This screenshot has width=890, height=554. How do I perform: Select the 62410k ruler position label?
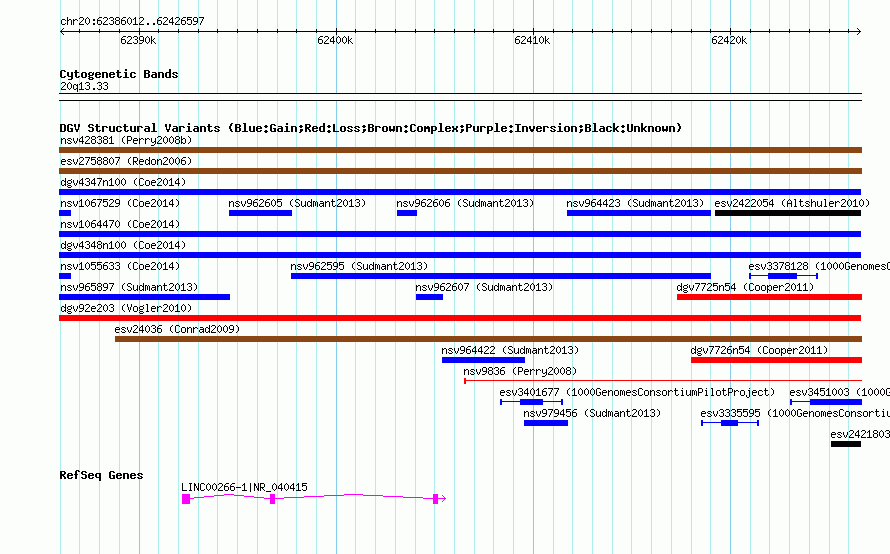point(532,40)
